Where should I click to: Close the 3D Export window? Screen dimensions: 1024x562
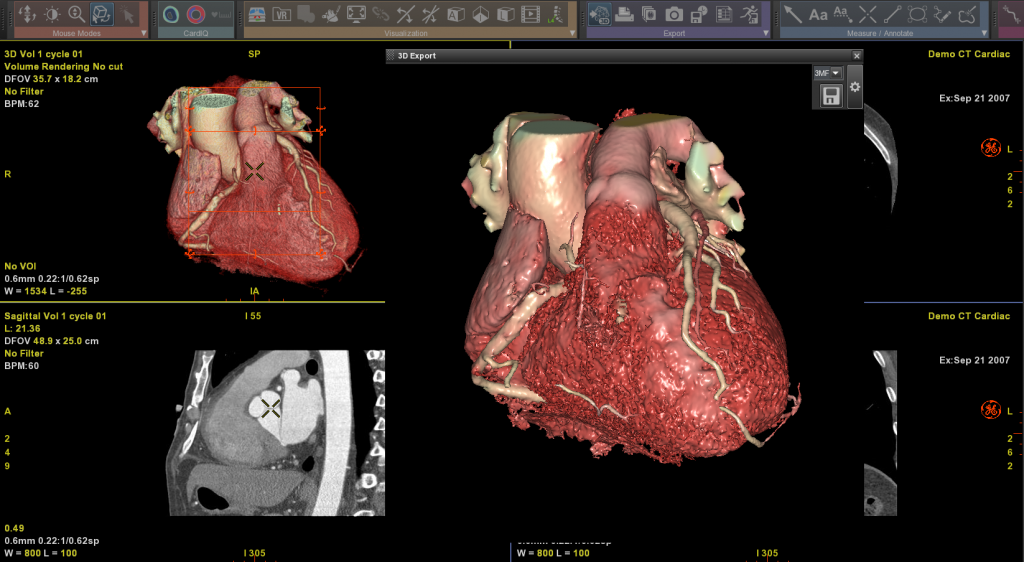(857, 56)
